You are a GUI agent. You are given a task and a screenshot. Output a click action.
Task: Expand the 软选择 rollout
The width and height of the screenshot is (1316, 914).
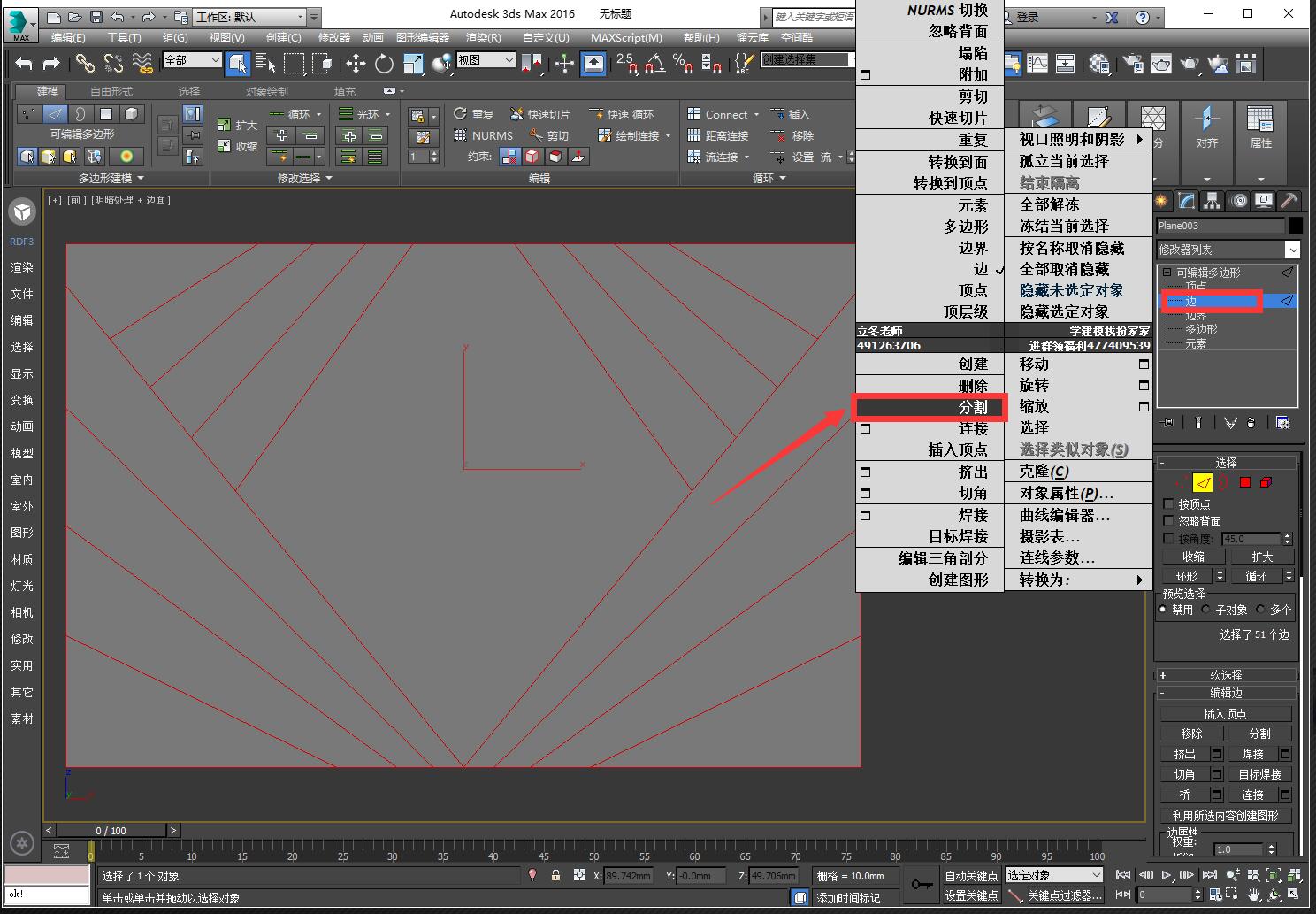click(1226, 675)
